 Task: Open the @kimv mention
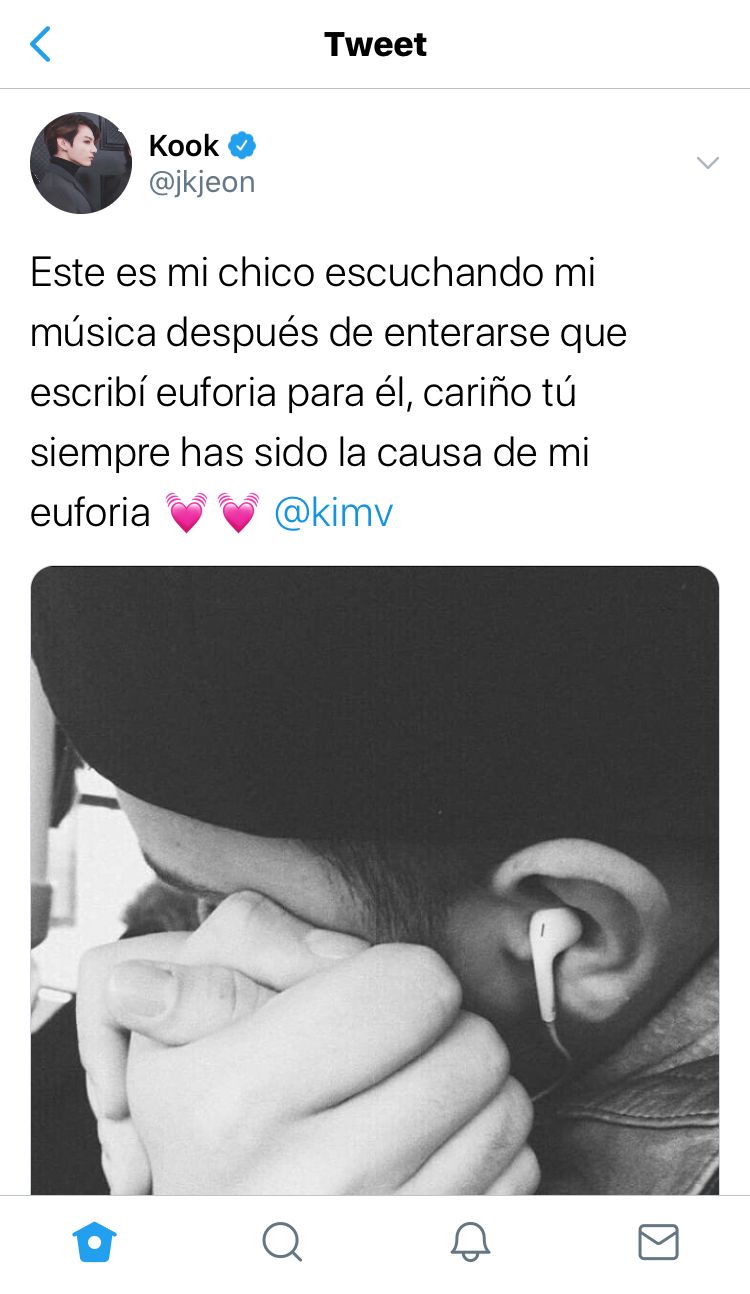point(333,513)
